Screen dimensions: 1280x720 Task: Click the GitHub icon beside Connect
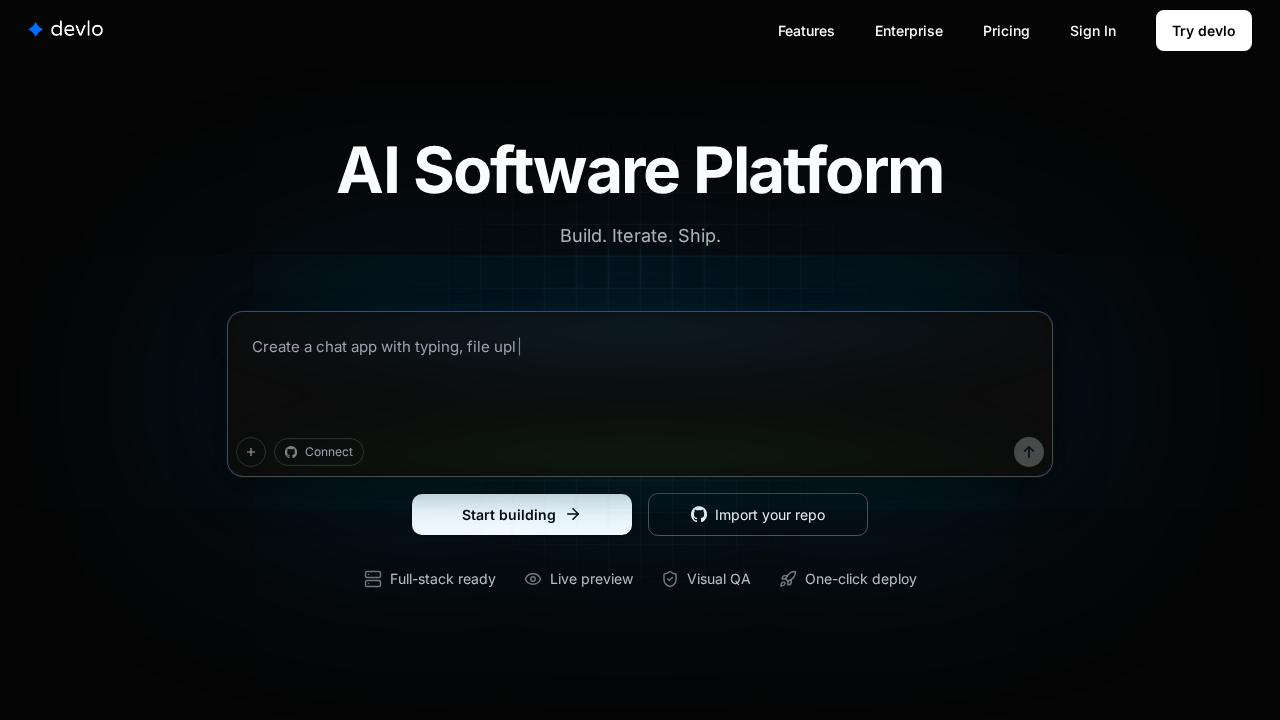[291, 452]
